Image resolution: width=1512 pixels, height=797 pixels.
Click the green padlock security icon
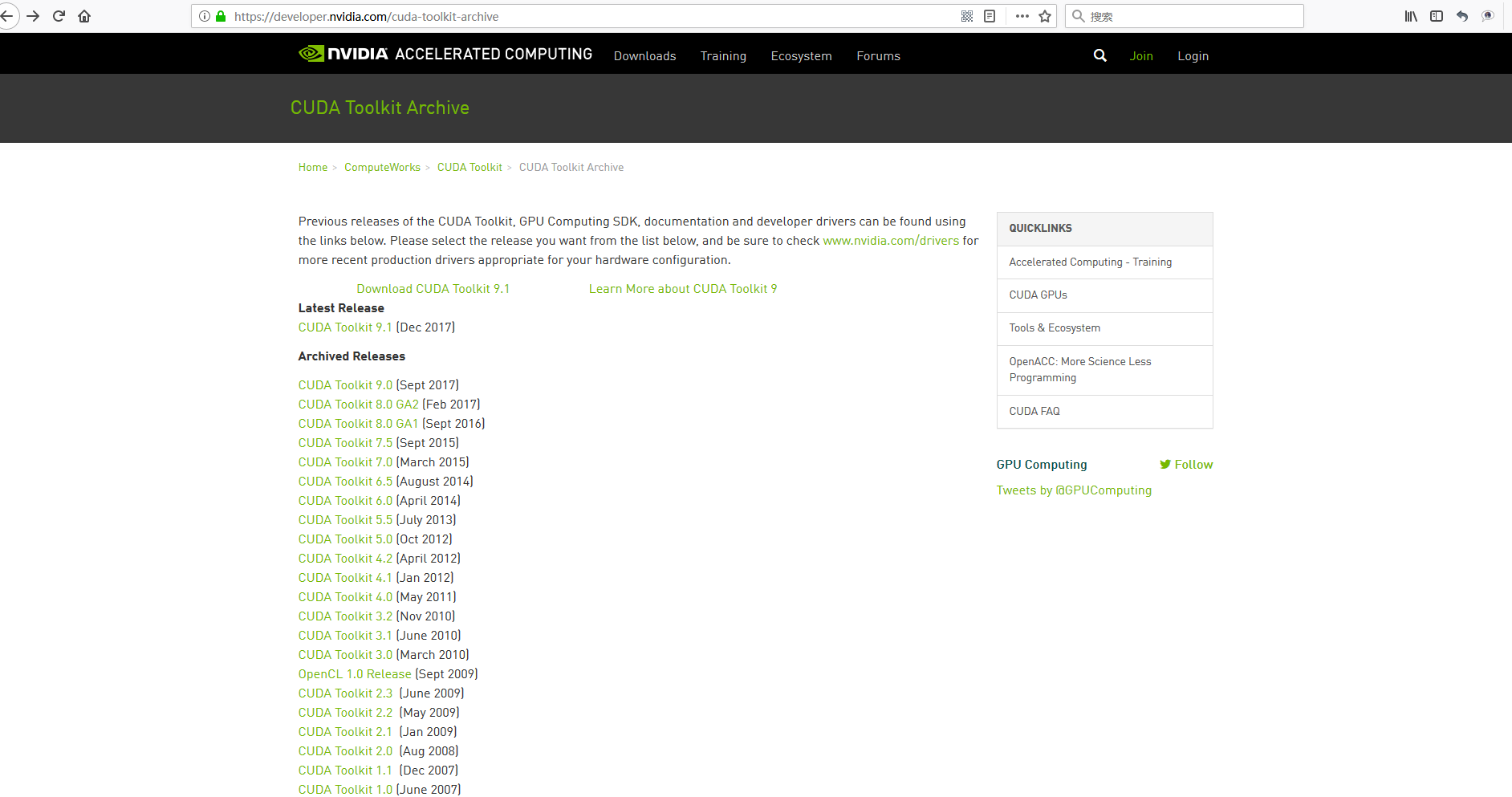221,16
